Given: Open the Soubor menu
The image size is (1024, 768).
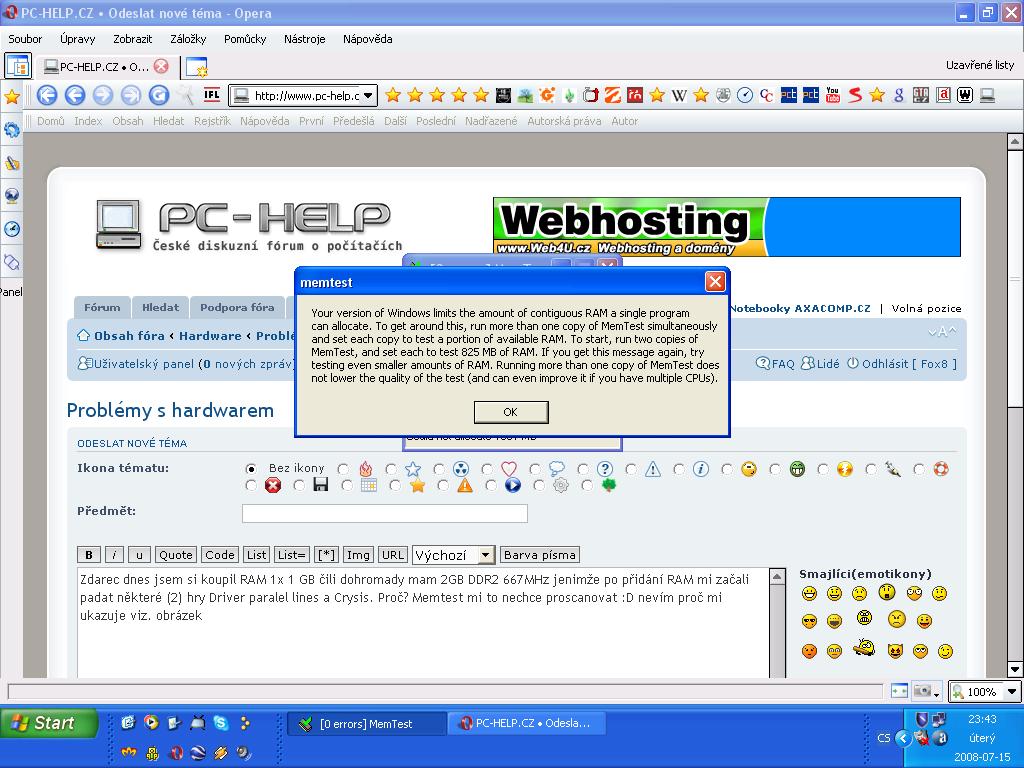Looking at the screenshot, I should point(25,39).
